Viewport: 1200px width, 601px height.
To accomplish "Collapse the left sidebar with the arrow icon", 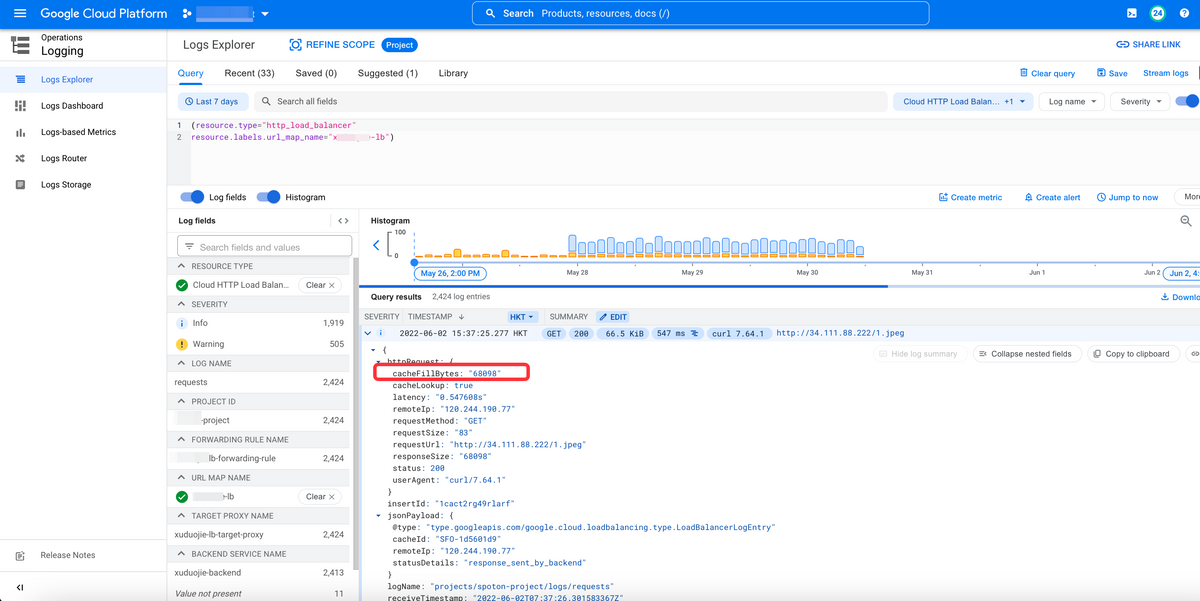I will [20, 587].
